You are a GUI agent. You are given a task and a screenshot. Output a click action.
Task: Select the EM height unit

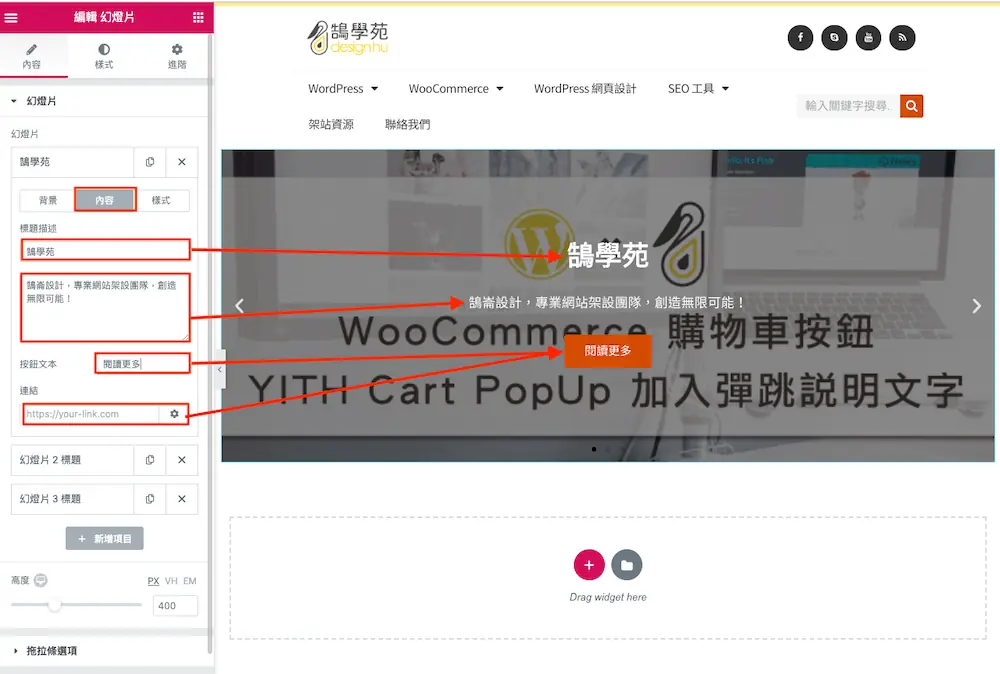point(189,581)
